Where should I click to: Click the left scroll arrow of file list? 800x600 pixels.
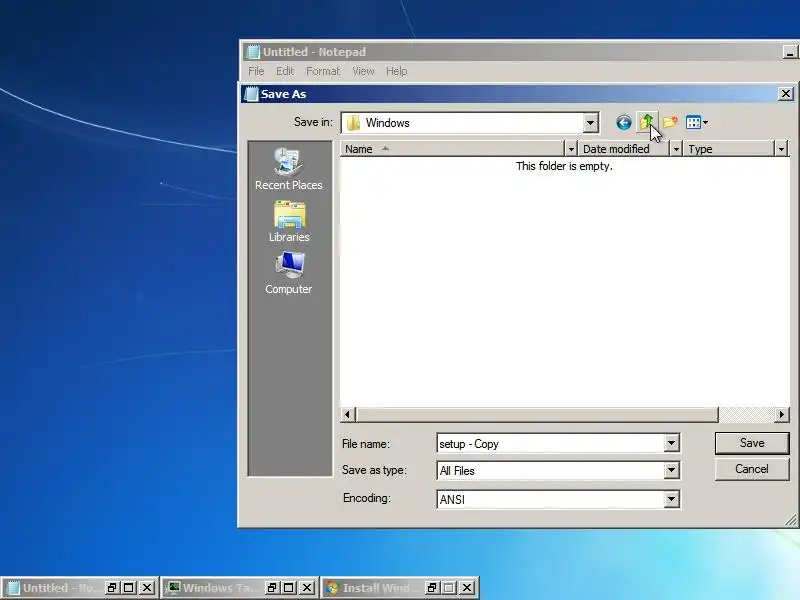(348, 415)
